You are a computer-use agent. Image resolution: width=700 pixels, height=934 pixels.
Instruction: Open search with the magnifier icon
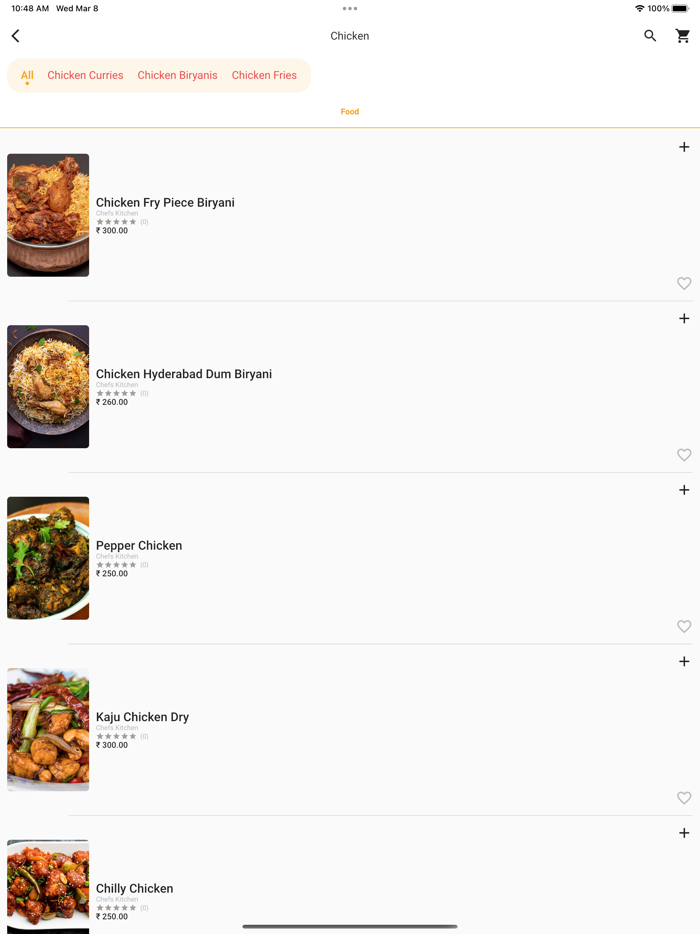(x=650, y=36)
